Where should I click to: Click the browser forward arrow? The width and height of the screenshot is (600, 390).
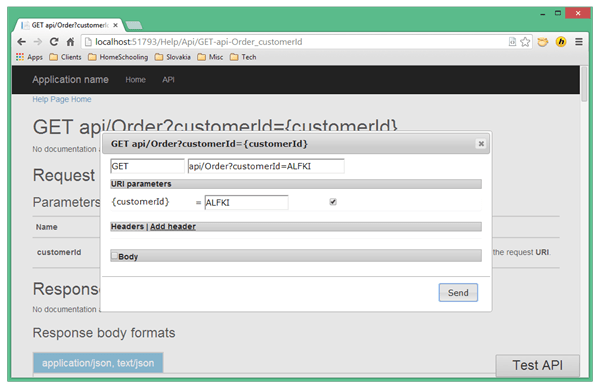[38, 42]
